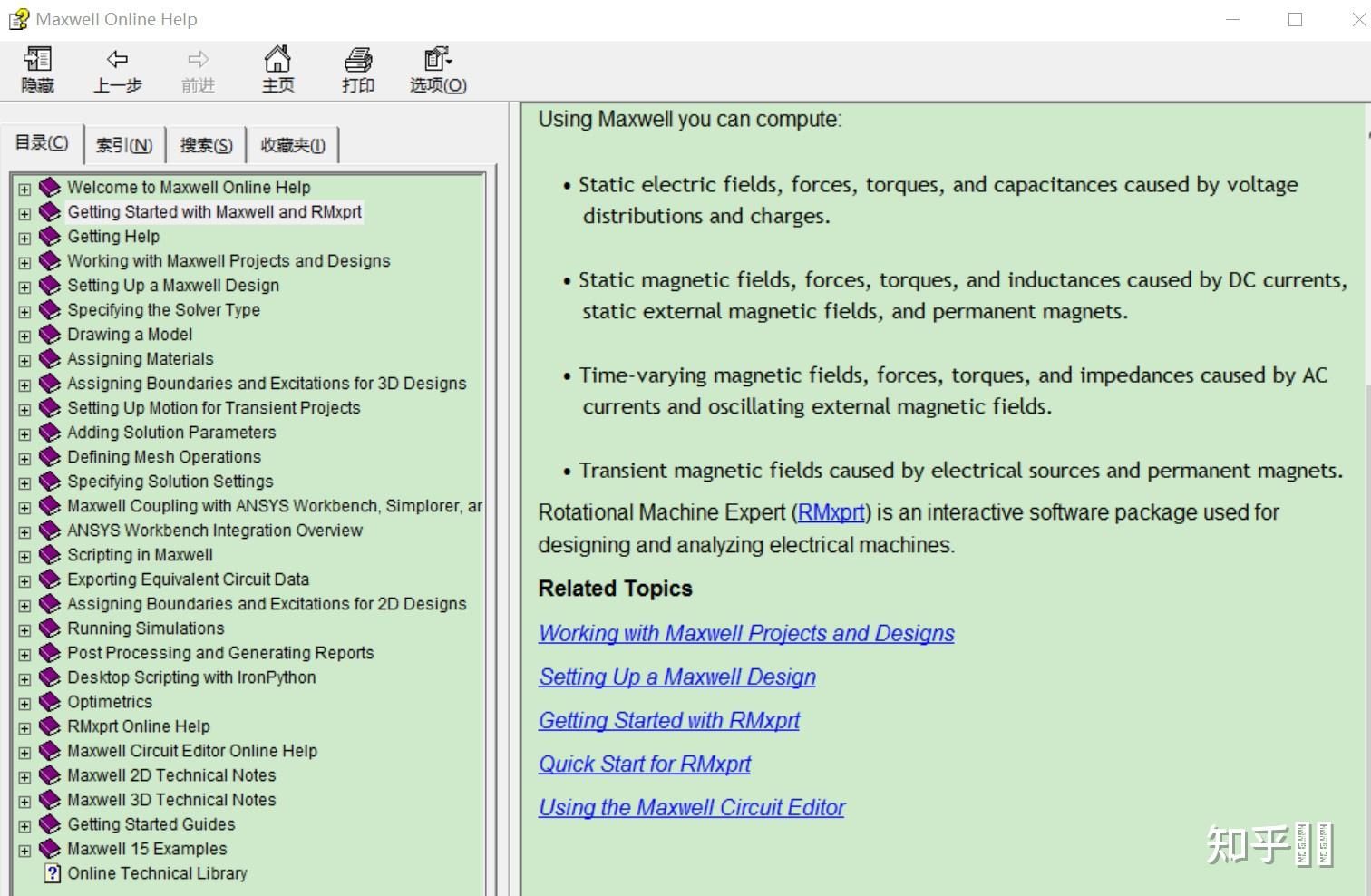Viewport: 1371px width, 896px height.
Task: Click book icon beside Desktop Scripting with IronPython
Action: pos(50,677)
